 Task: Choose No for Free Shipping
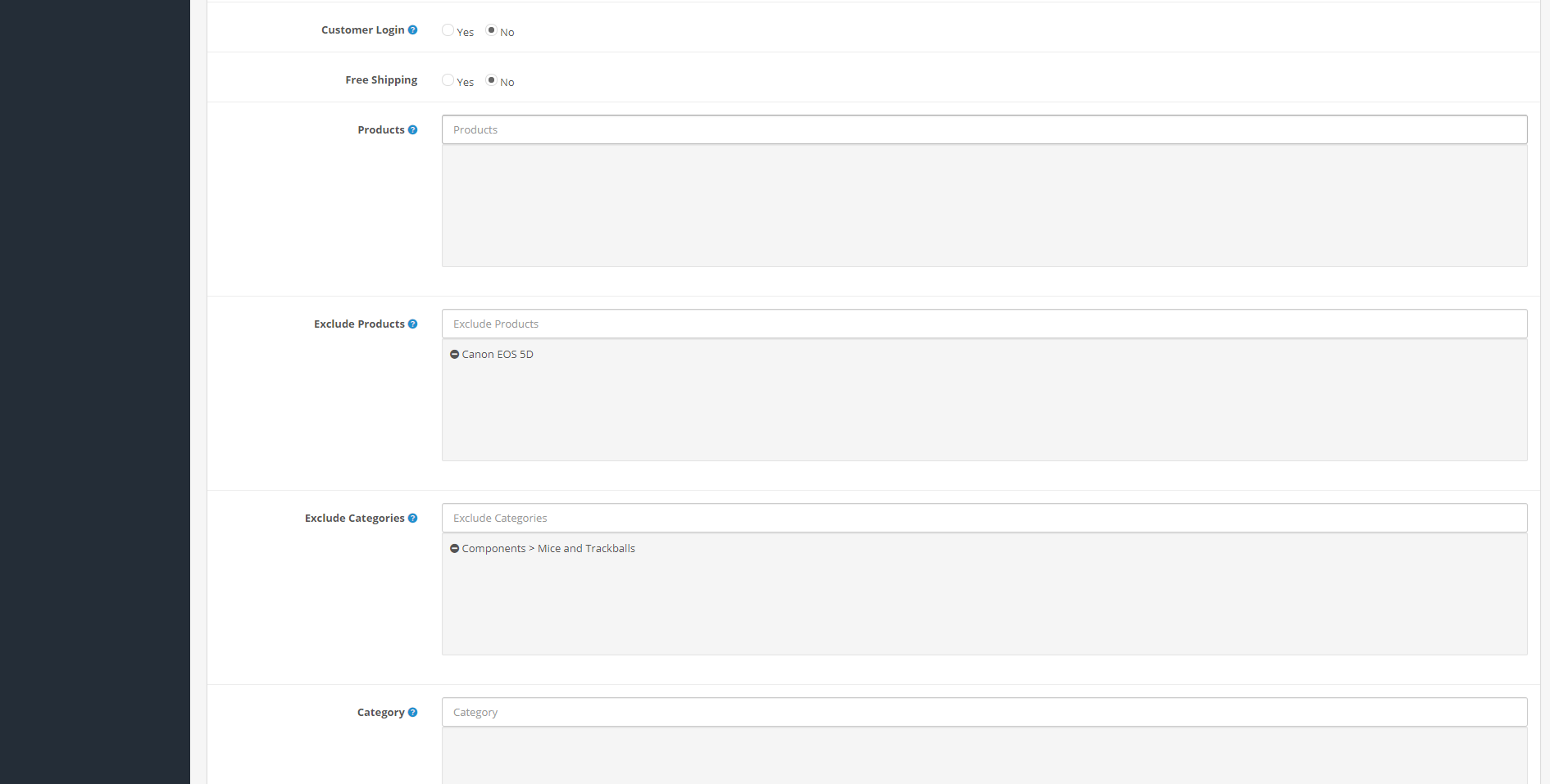pyautogui.click(x=491, y=80)
